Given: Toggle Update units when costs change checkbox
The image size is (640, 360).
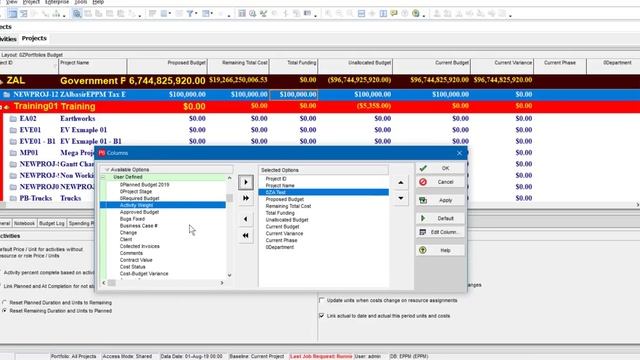Looking at the screenshot, I should (322, 300).
